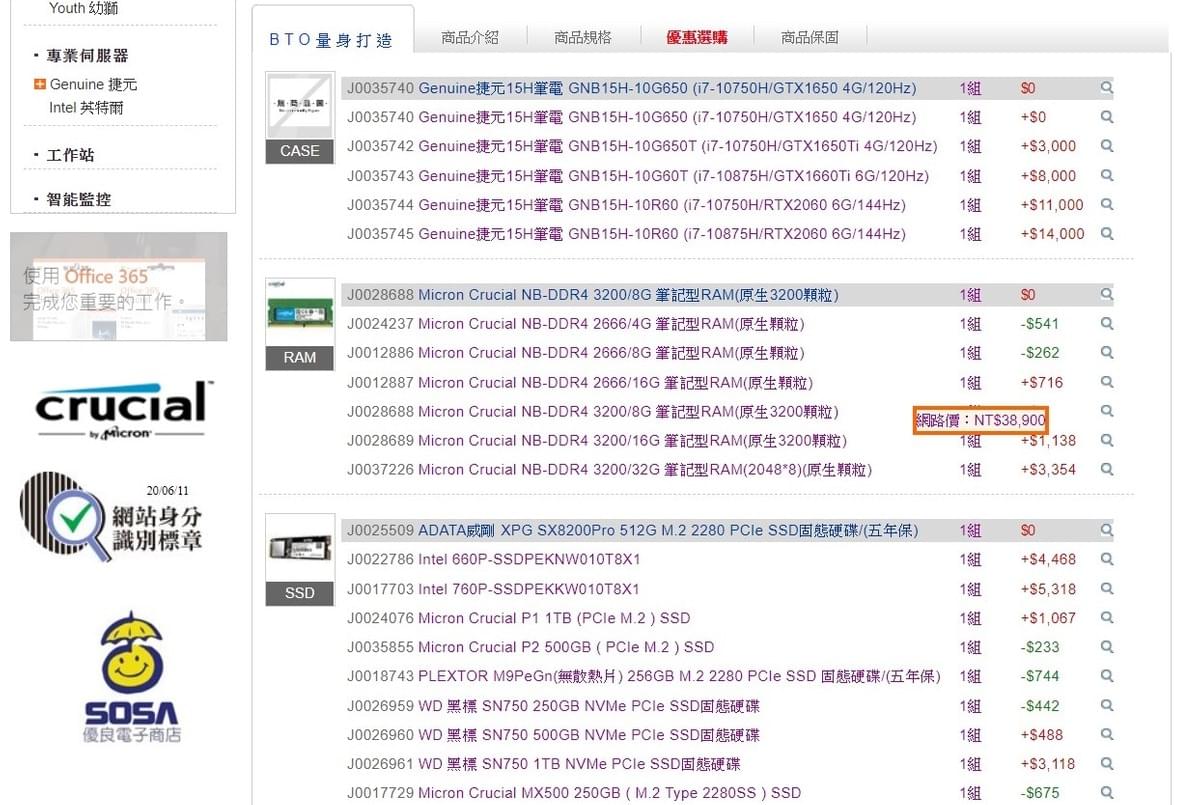The image size is (1200, 805).
Task: Expand the Genuine 捷元 plus icon
Action: pos(40,84)
